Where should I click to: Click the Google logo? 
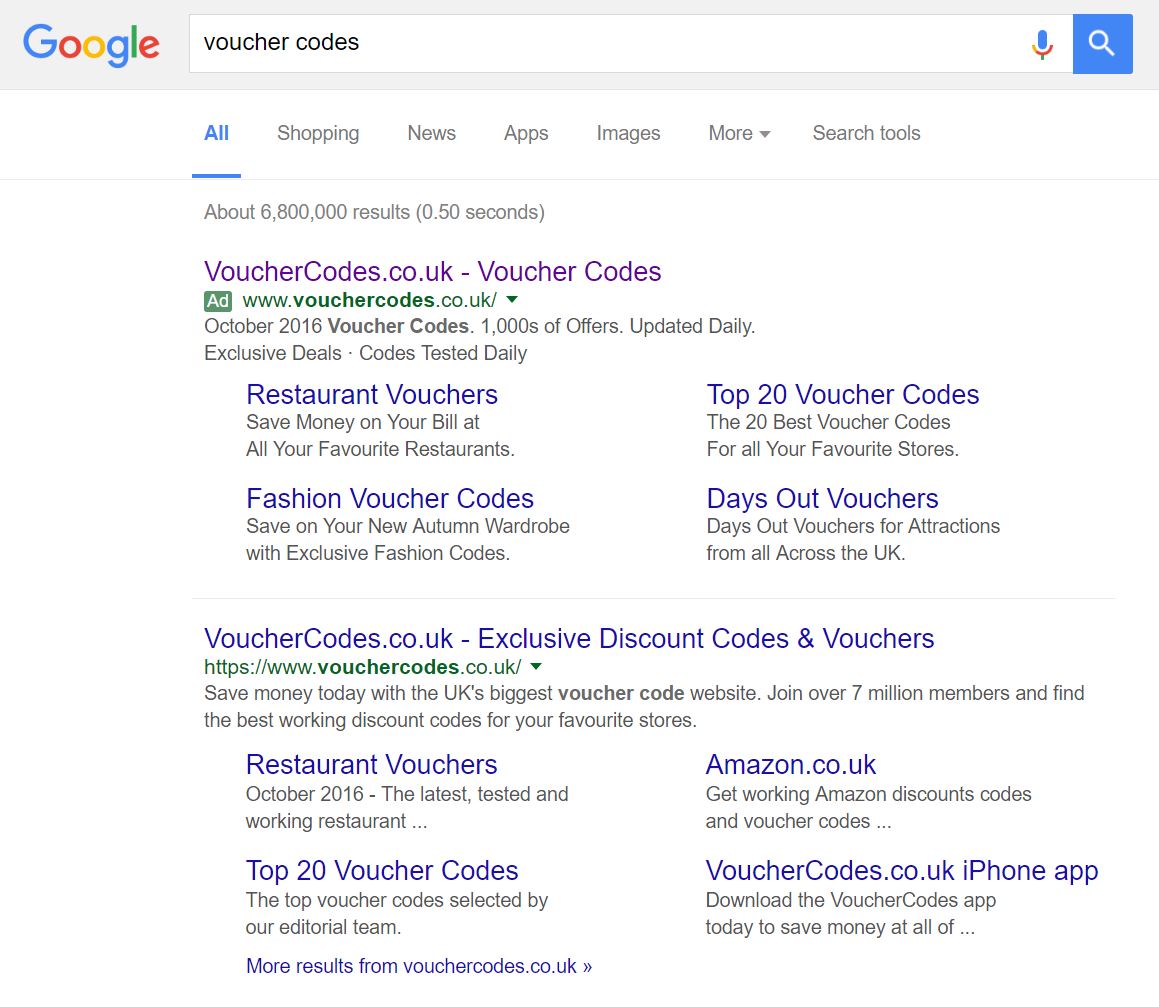[91, 44]
